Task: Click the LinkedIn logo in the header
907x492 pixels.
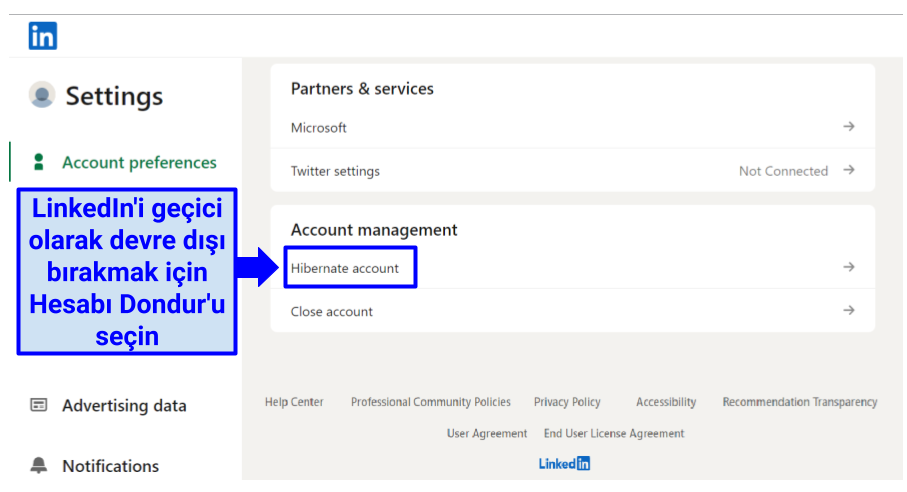Action: pyautogui.click(x=43, y=36)
